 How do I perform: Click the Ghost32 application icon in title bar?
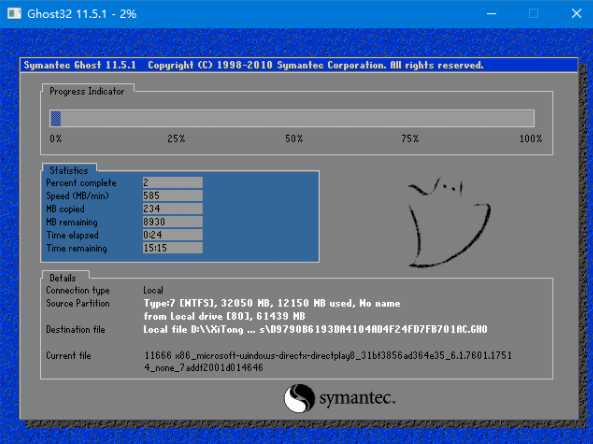14,14
